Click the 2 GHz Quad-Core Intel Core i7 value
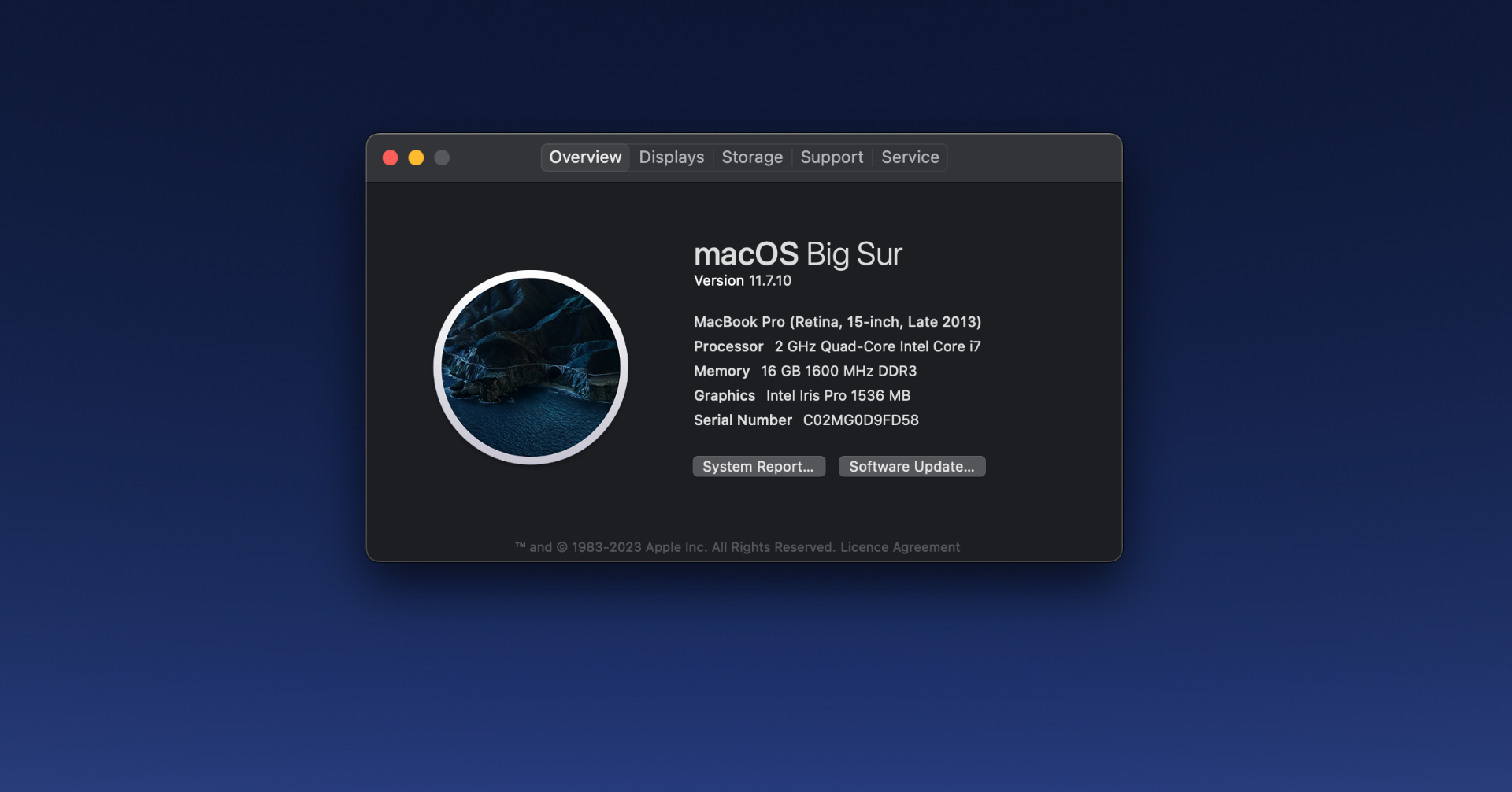Image resolution: width=1512 pixels, height=792 pixels. pos(877,346)
